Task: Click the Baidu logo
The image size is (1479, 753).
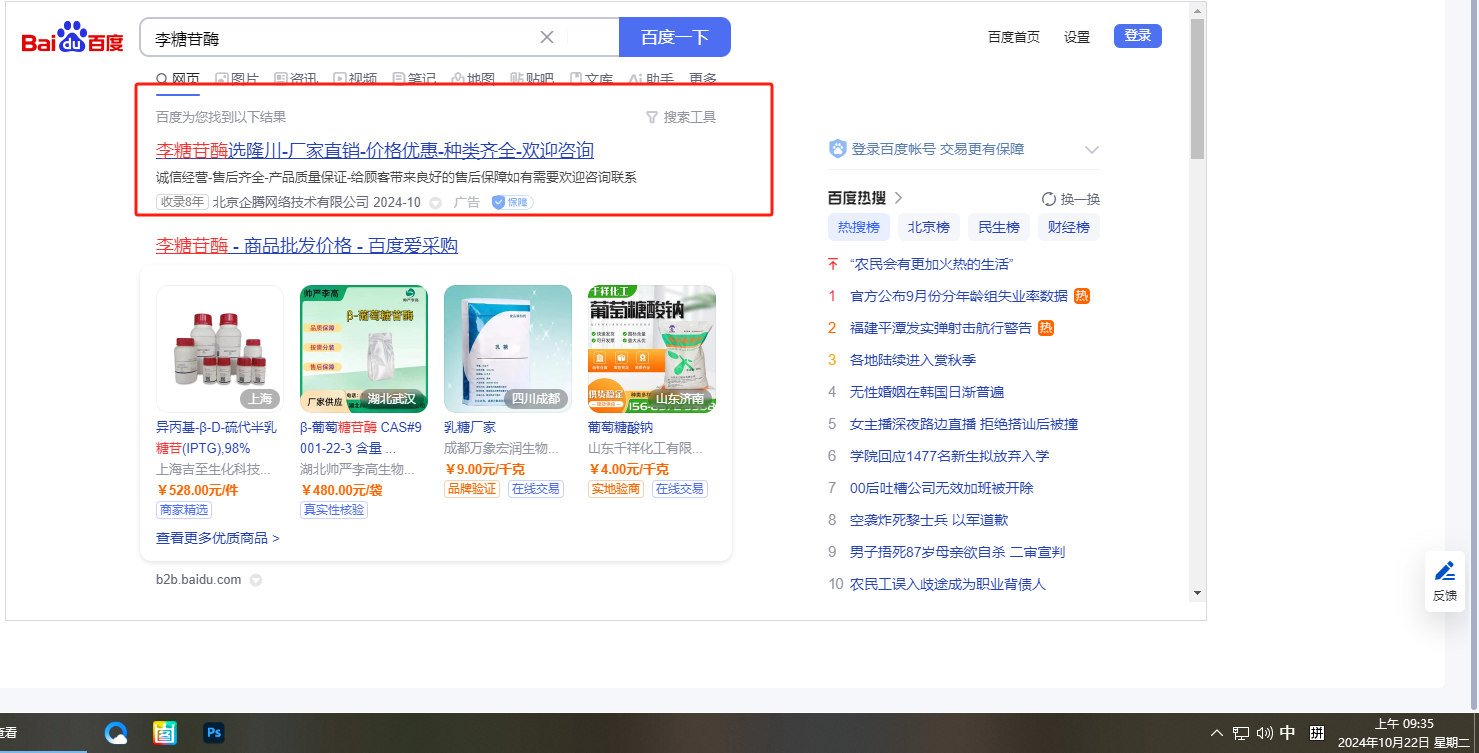Action: 72,39
